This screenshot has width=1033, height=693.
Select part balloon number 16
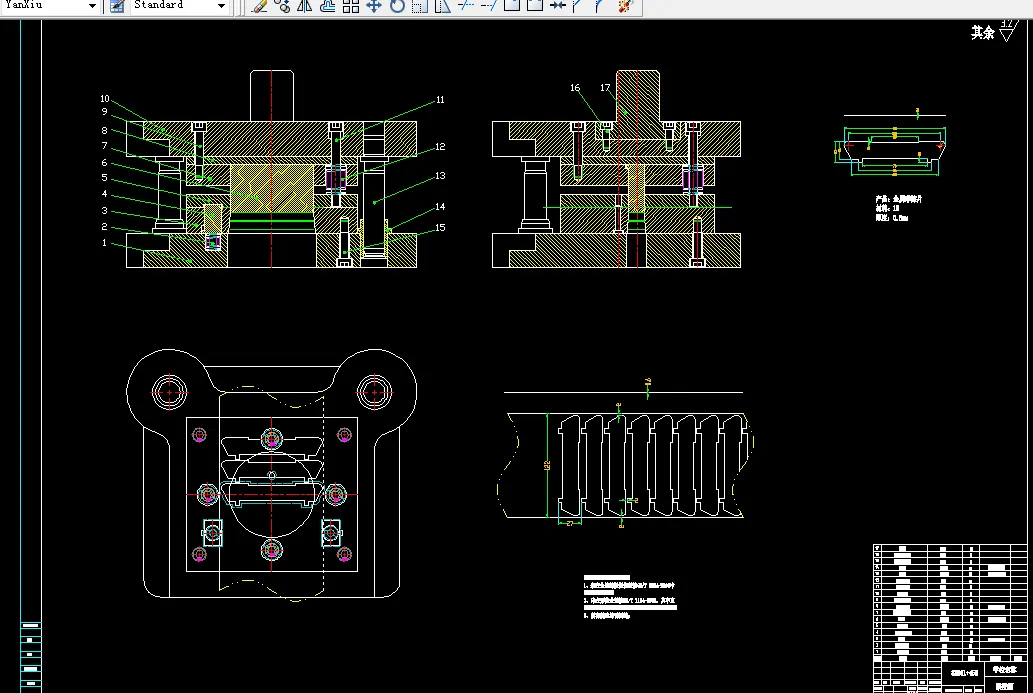coord(575,88)
